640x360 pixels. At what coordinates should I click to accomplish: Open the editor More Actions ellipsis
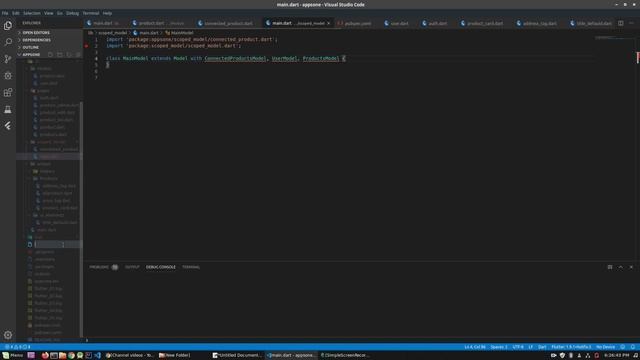pyautogui.click(x=631, y=23)
